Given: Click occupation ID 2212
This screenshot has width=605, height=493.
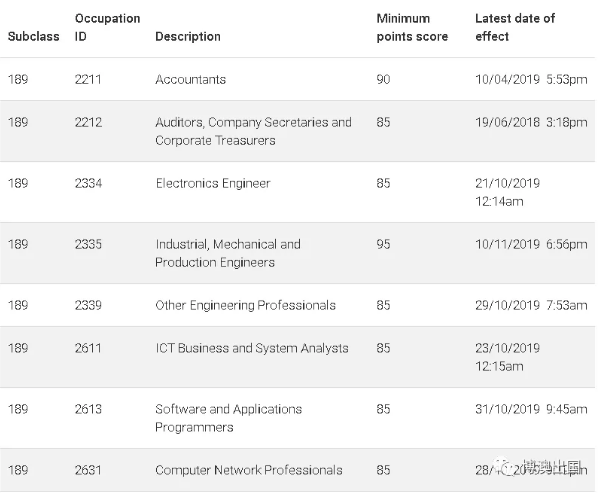Looking at the screenshot, I should (x=88, y=122).
